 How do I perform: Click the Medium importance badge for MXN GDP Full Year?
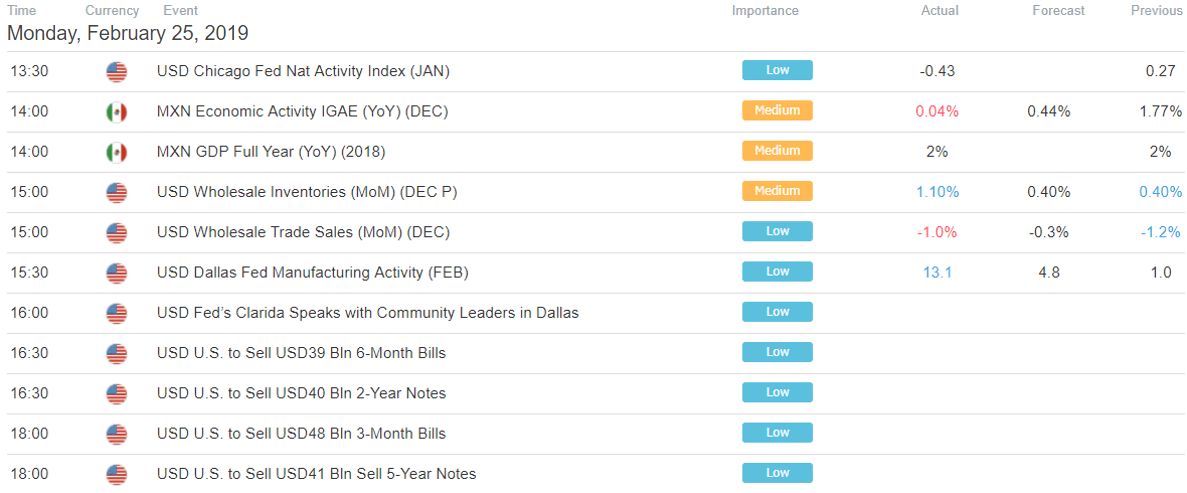[777, 151]
